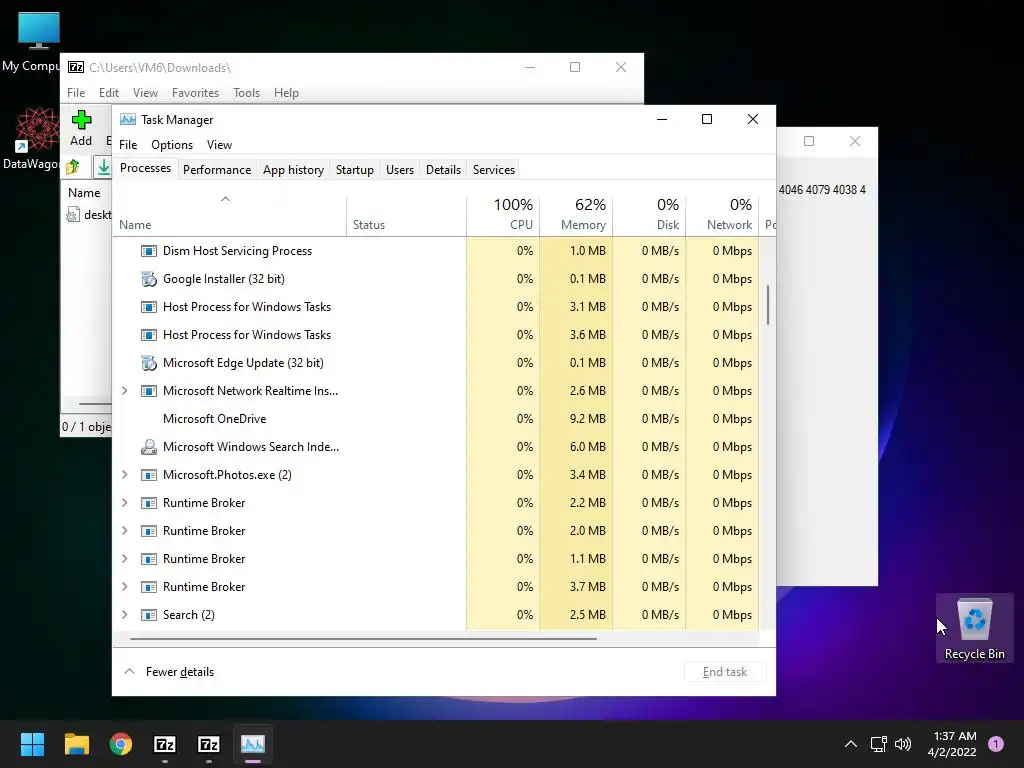Image resolution: width=1024 pixels, height=768 pixels.
Task: Open the 7-Zip Help menu
Action: [x=286, y=93]
